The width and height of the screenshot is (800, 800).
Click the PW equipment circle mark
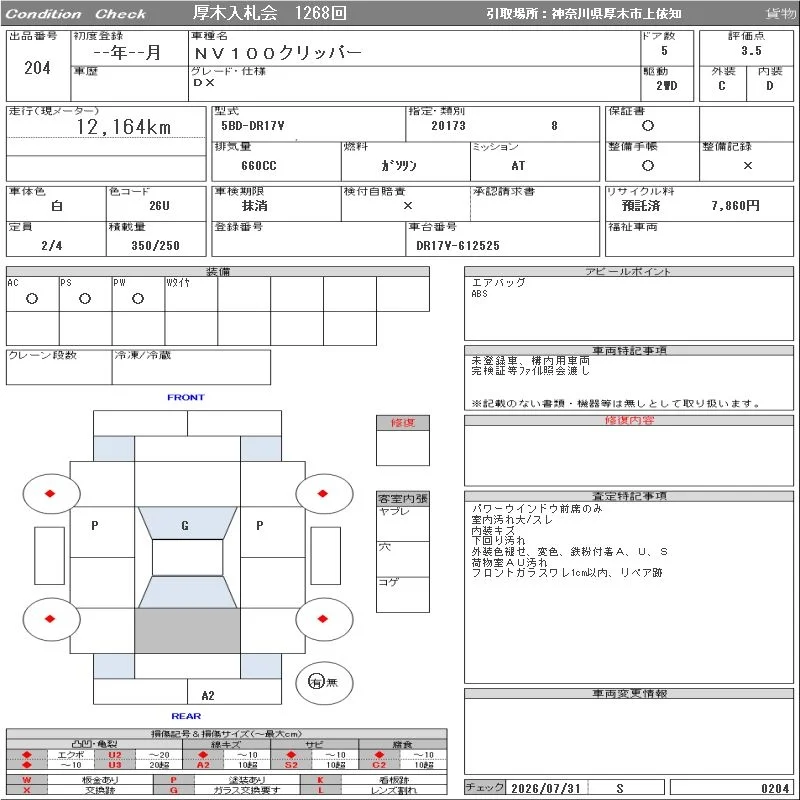(138, 298)
